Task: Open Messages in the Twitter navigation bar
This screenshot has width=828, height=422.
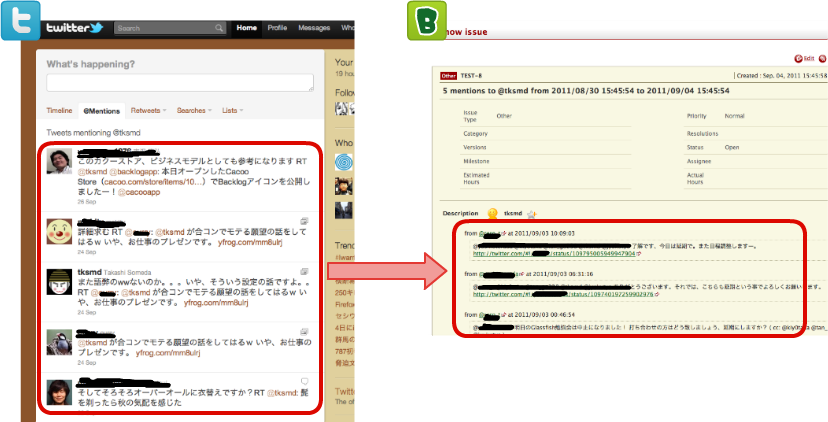Action: [x=314, y=28]
